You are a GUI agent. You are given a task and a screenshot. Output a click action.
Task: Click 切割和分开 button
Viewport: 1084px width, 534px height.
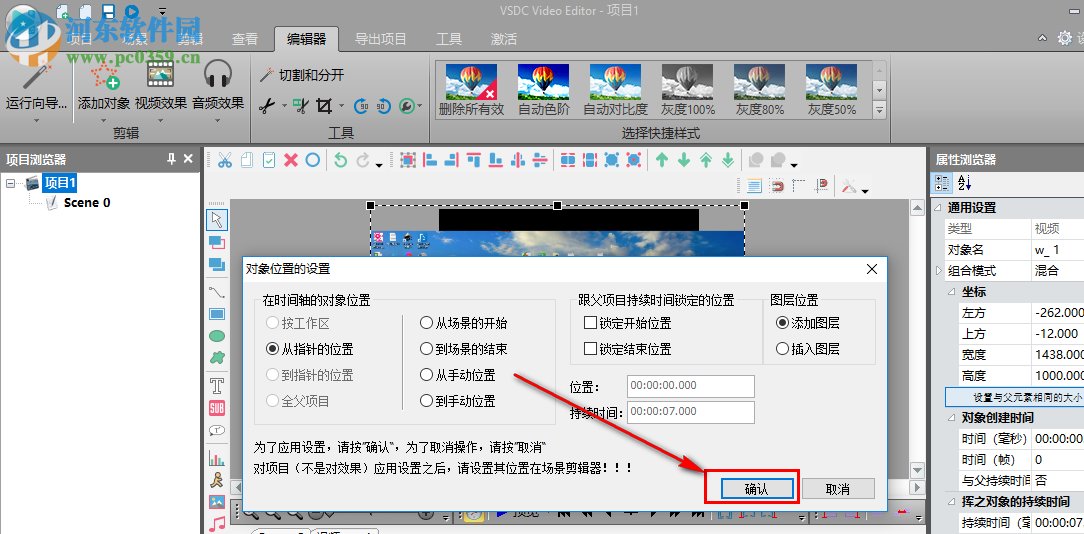click(x=302, y=75)
